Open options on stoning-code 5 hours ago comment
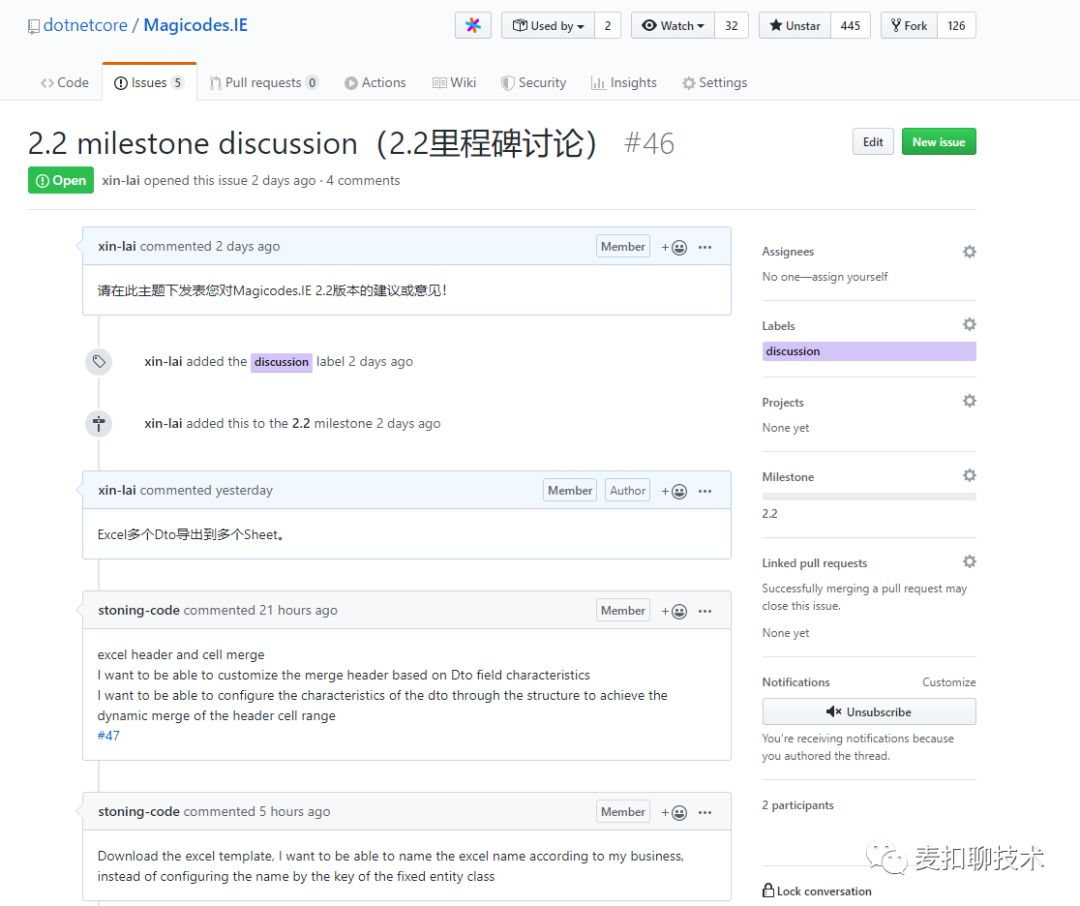Screen dimensions: 1080x906 point(705,812)
